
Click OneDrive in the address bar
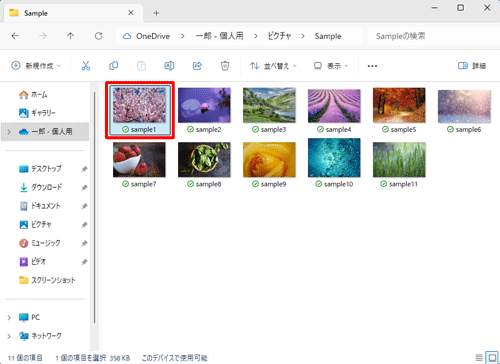pyautogui.click(x=153, y=36)
